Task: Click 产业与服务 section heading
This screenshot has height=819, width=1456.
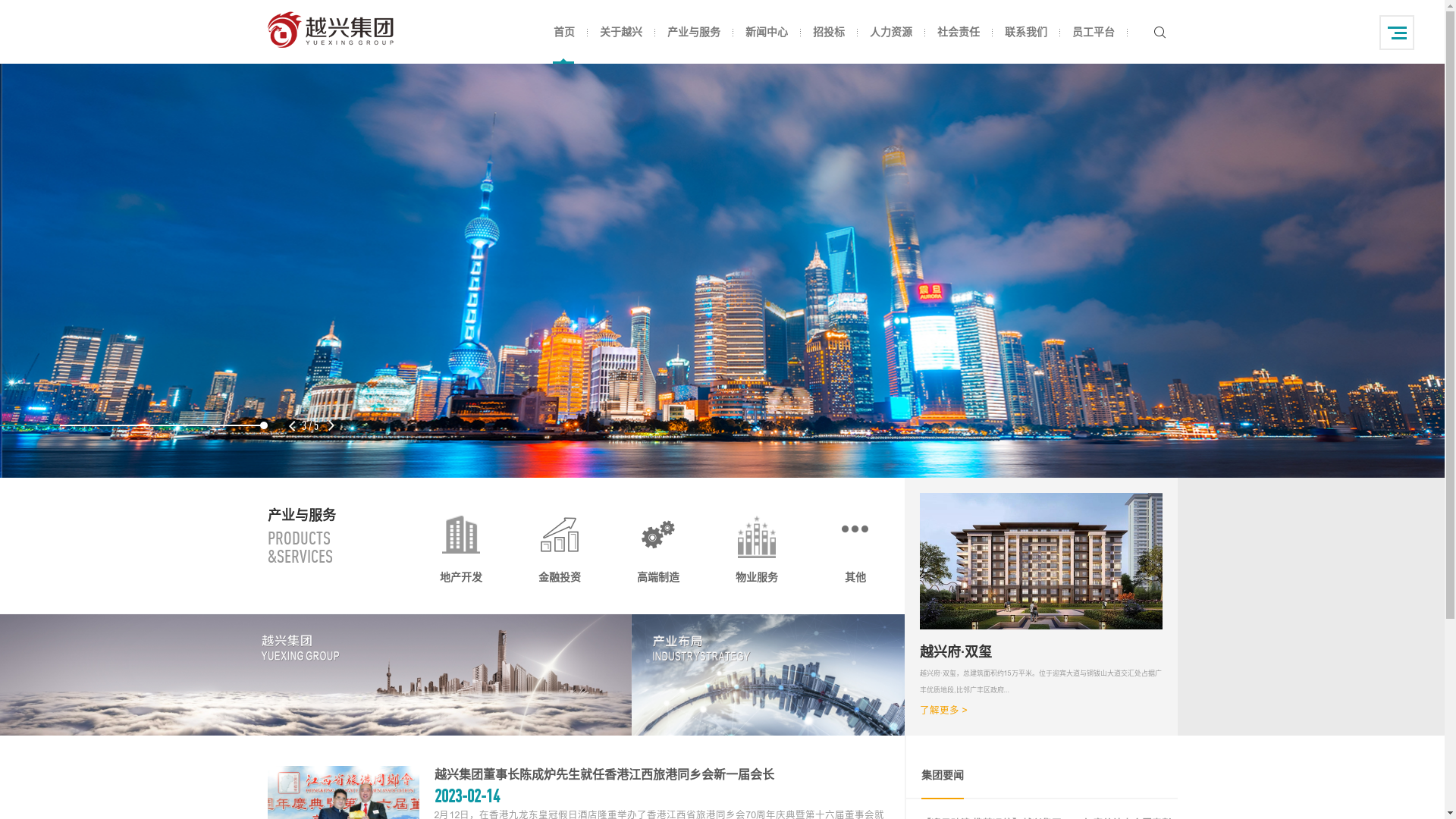Action: (x=301, y=515)
